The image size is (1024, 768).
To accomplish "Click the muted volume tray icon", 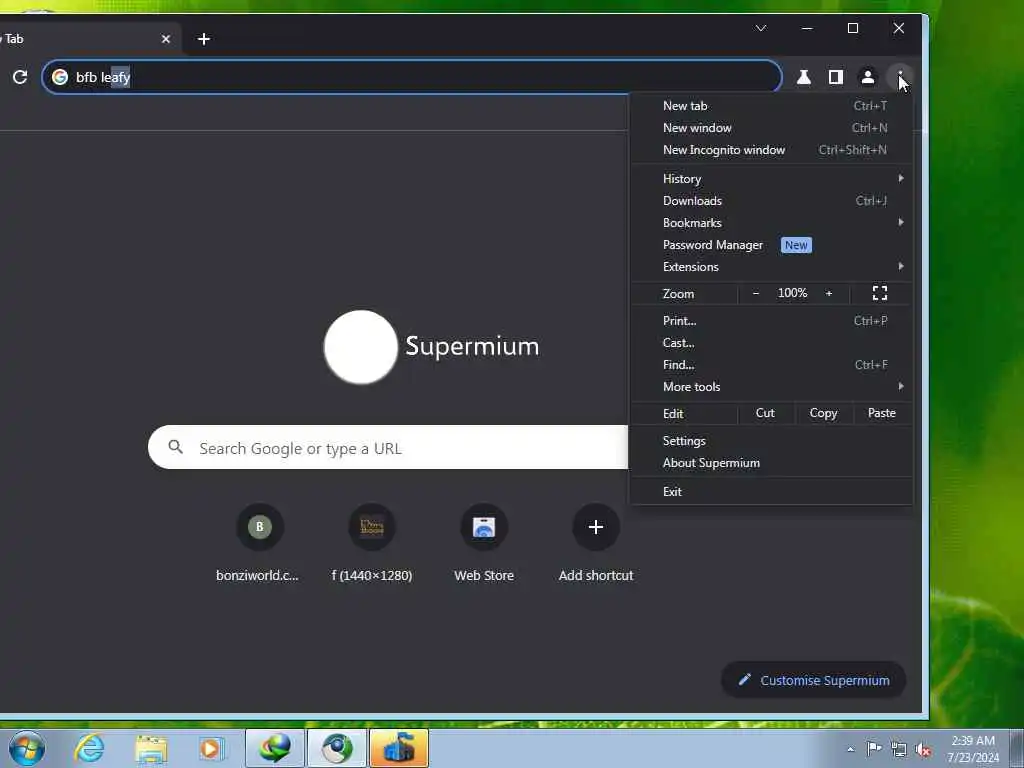I will [923, 749].
